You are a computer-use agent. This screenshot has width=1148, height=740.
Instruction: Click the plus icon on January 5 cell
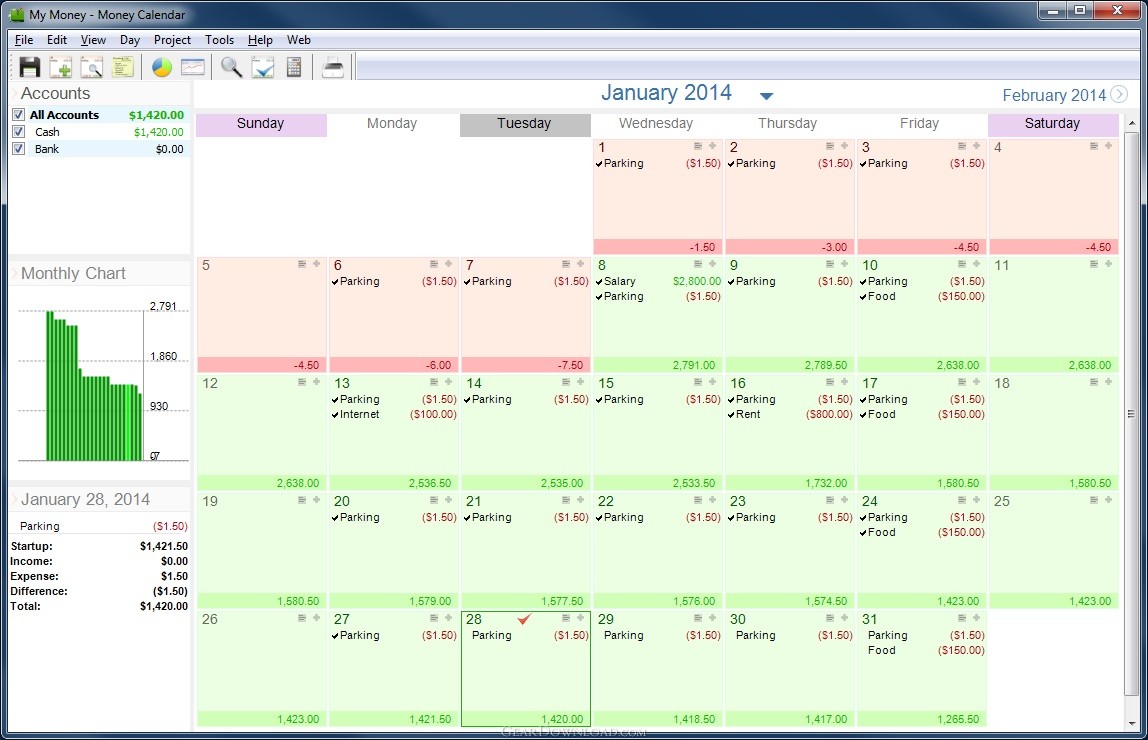click(316, 264)
